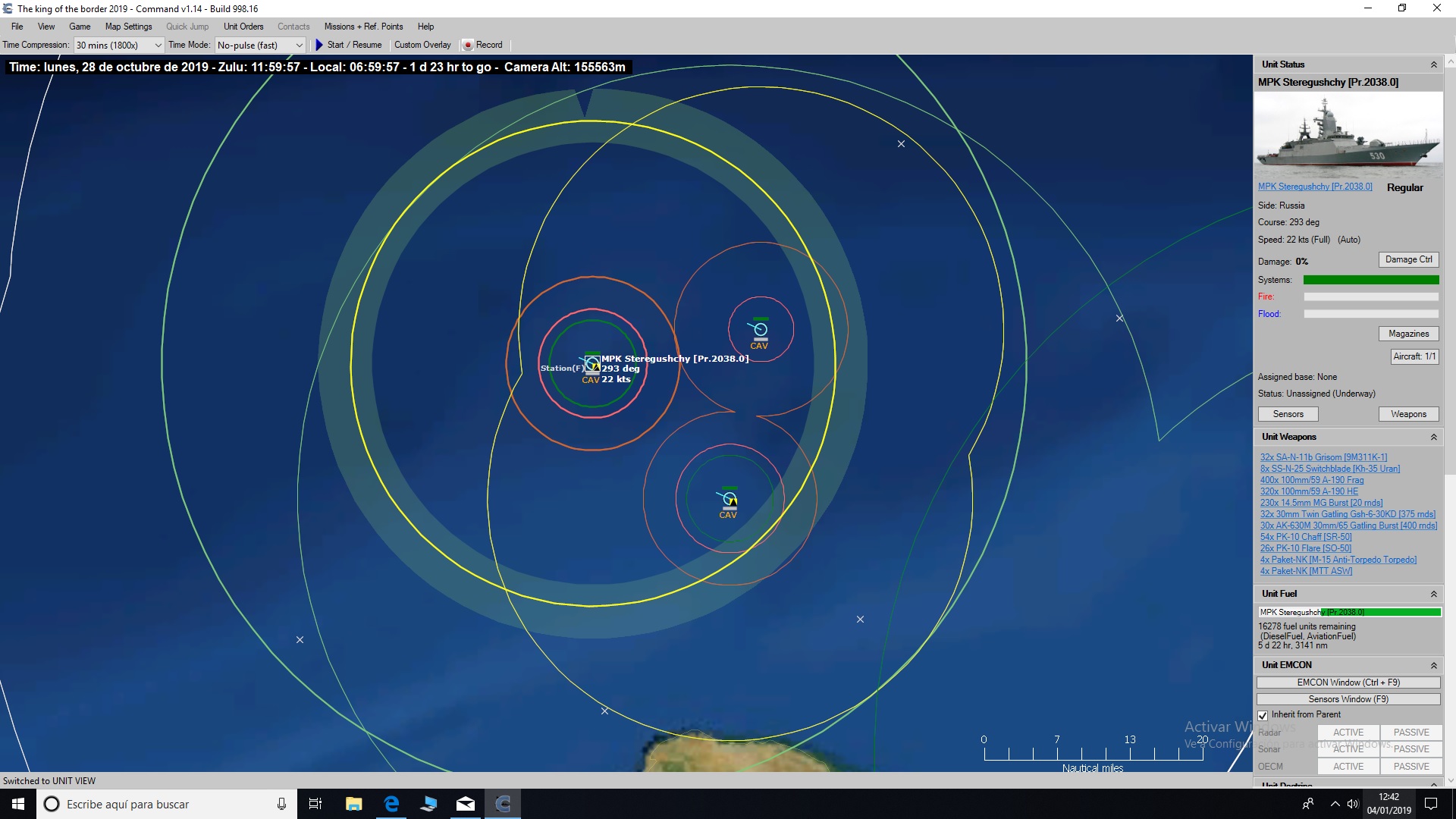This screenshot has height=819, width=1456.
Task: Collapse the Unit Weapons panel
Action: pos(1434,437)
